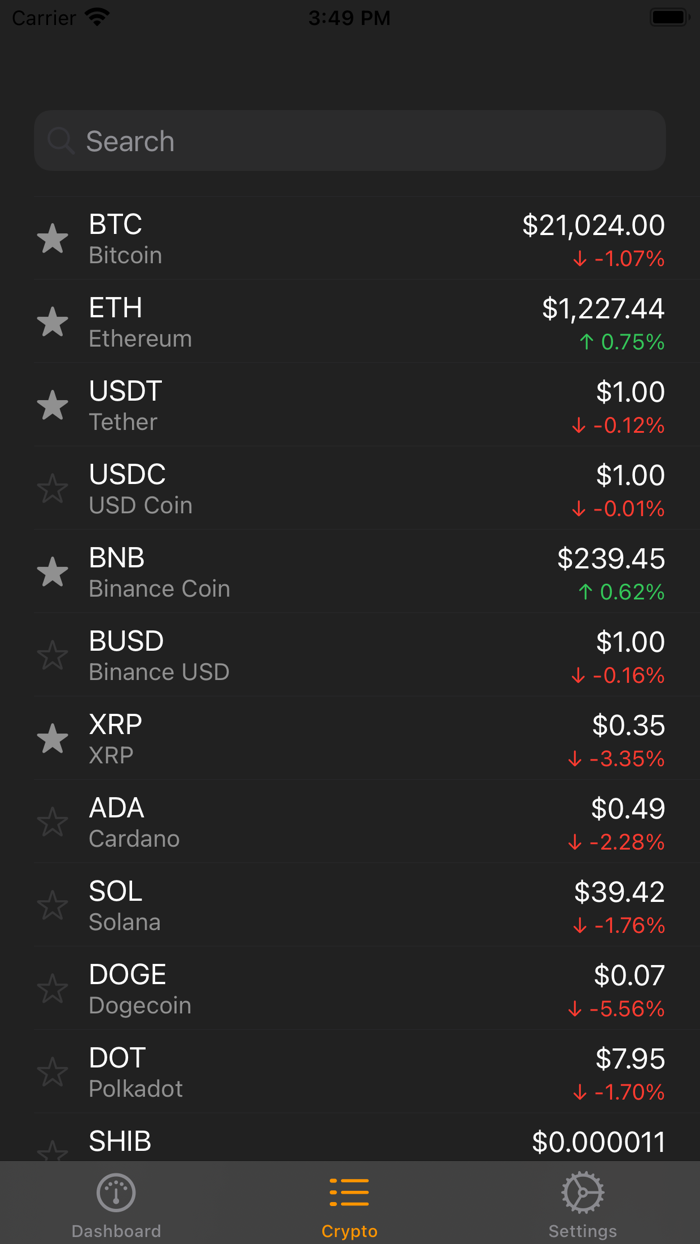Favorite USDC by tapping its star
The width and height of the screenshot is (700, 1244).
coord(52,488)
